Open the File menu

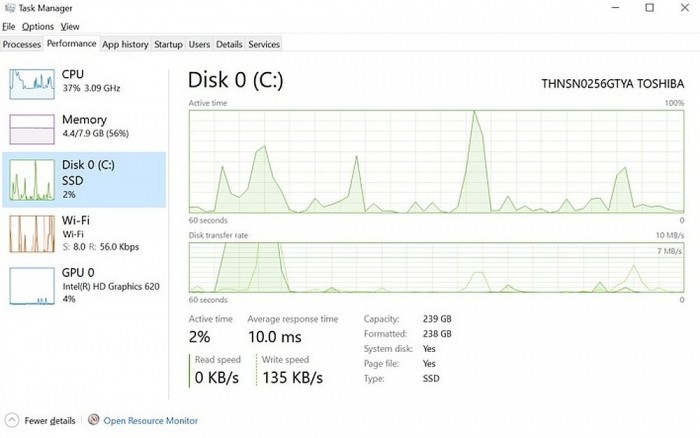click(9, 26)
